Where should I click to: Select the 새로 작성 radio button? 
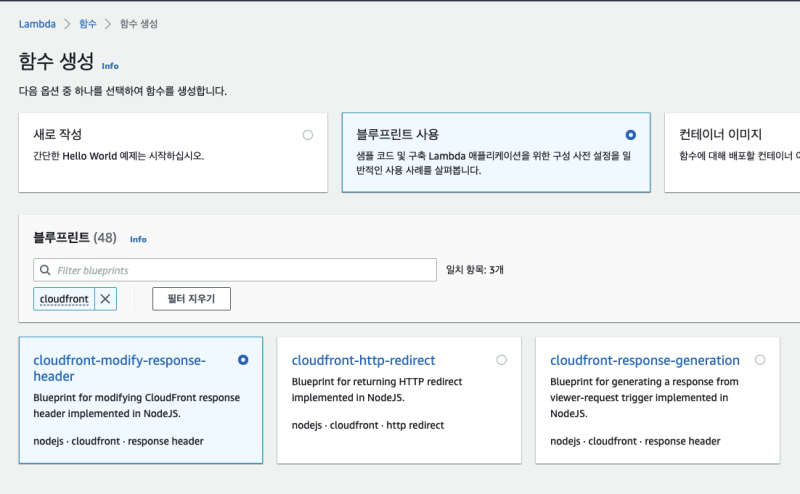(307, 135)
